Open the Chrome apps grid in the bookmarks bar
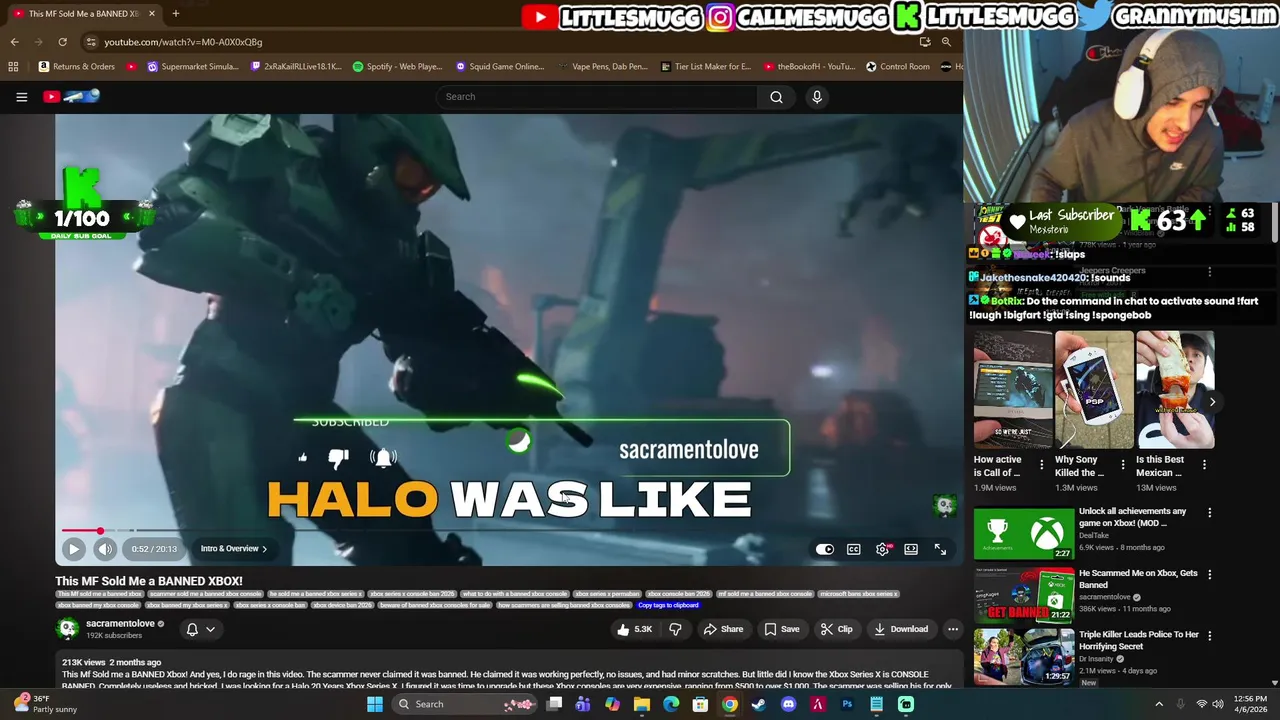 tap(13, 67)
